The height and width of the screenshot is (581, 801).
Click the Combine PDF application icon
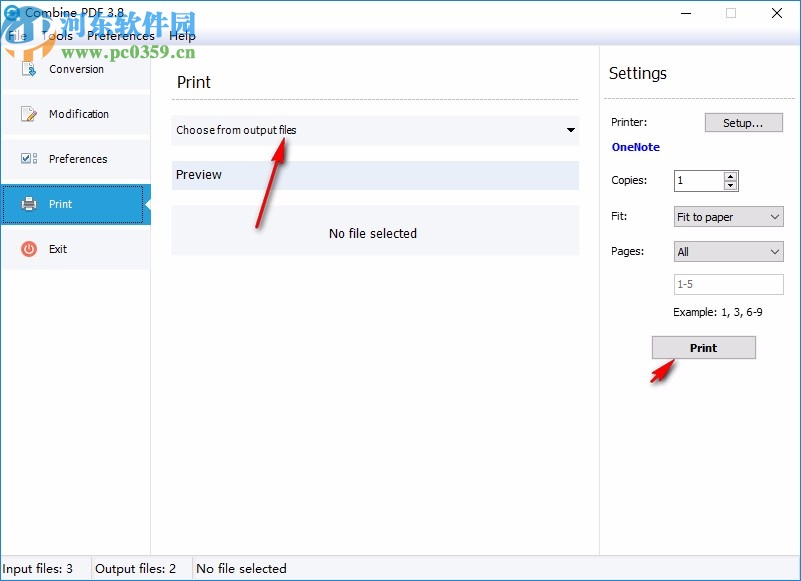(x=14, y=13)
